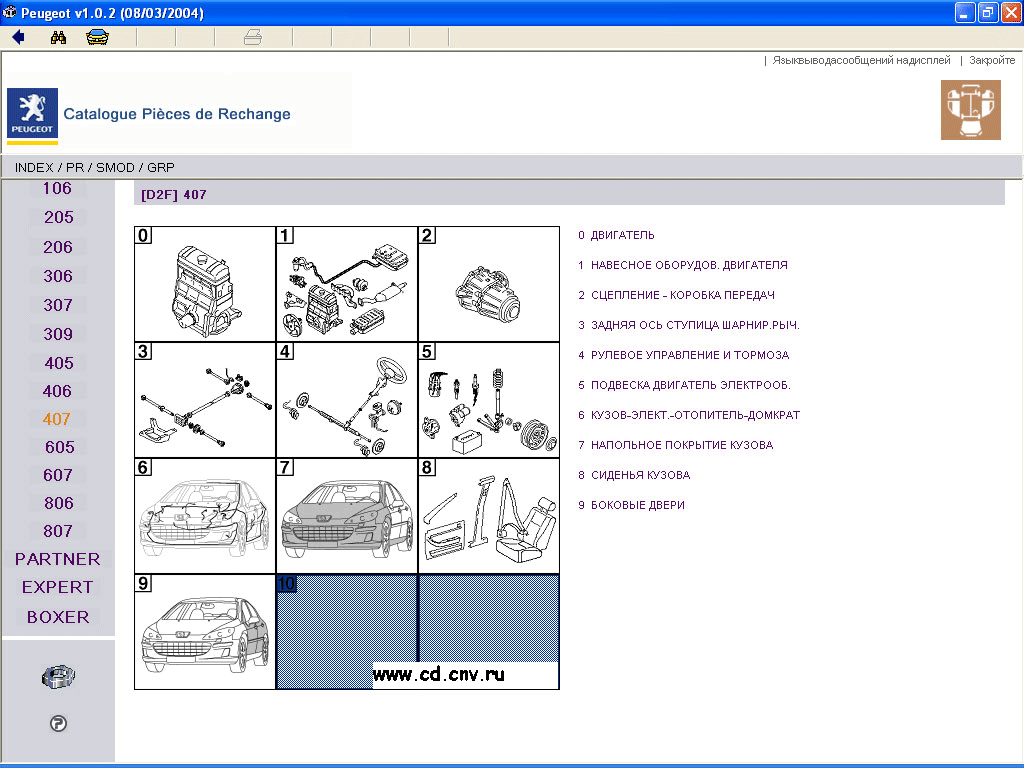1024x768 pixels.
Task: Select the PARTNER model
Action: click(57, 559)
